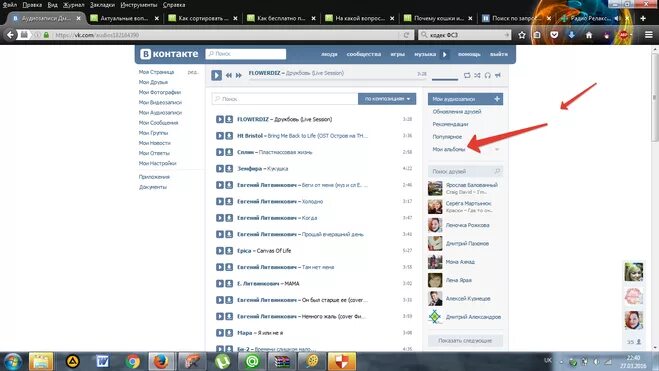Open музыка link in header

click(x=425, y=54)
